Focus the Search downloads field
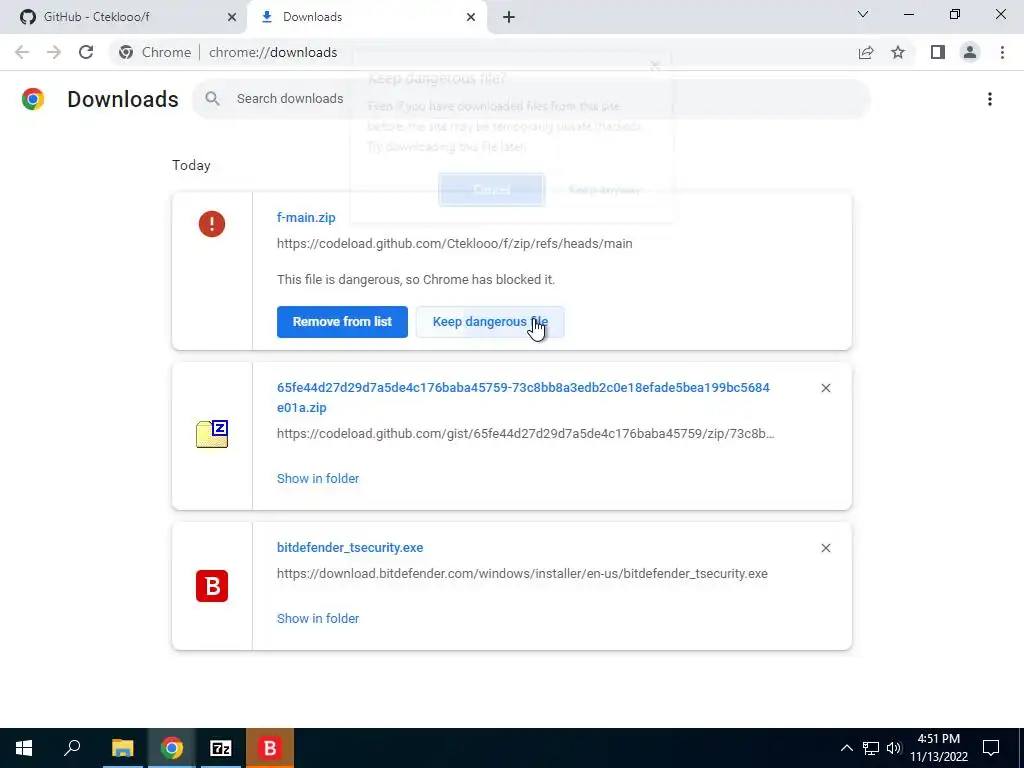The height and width of the screenshot is (768, 1024). tap(530, 99)
